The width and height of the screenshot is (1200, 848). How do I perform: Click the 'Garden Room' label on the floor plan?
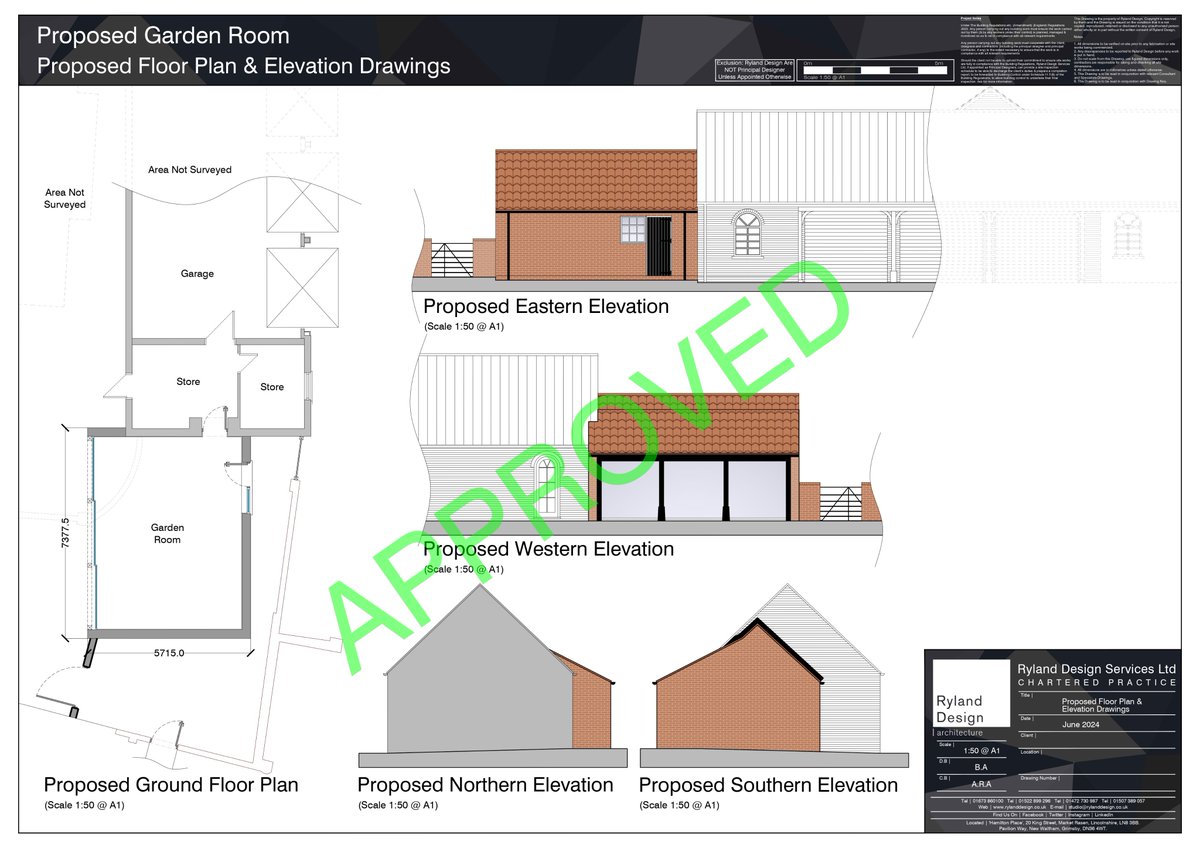[167, 533]
